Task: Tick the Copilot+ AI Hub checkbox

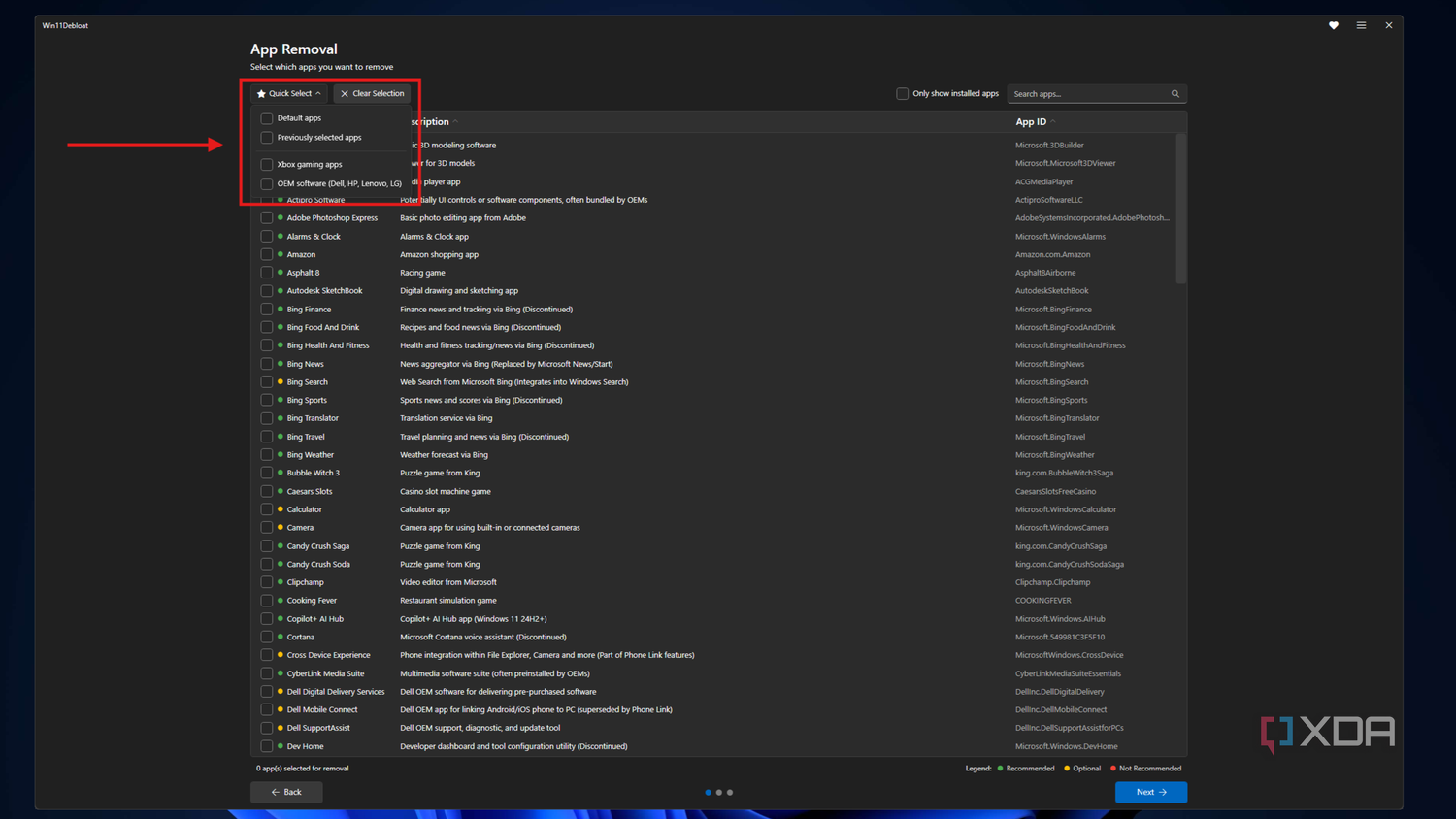Action: pos(267,619)
